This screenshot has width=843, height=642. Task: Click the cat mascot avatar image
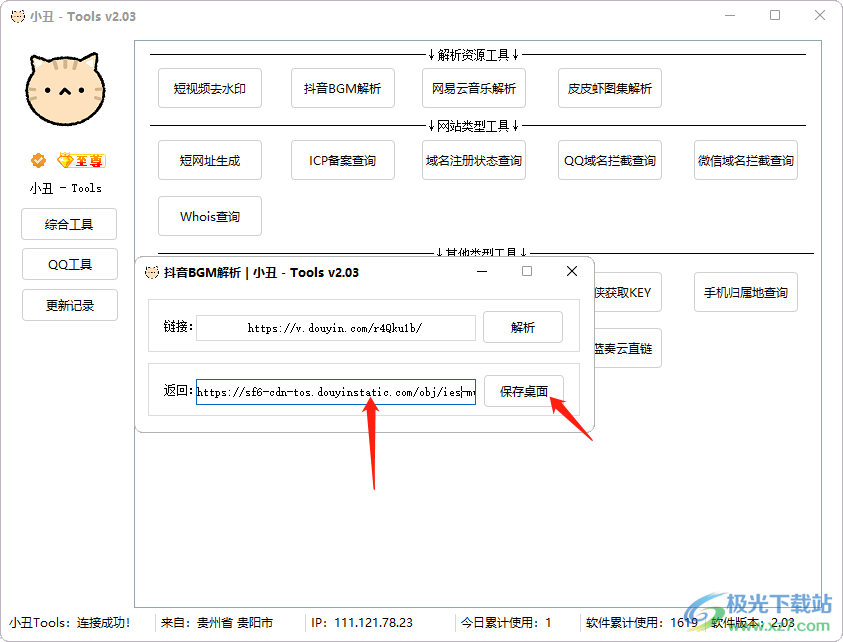65,89
